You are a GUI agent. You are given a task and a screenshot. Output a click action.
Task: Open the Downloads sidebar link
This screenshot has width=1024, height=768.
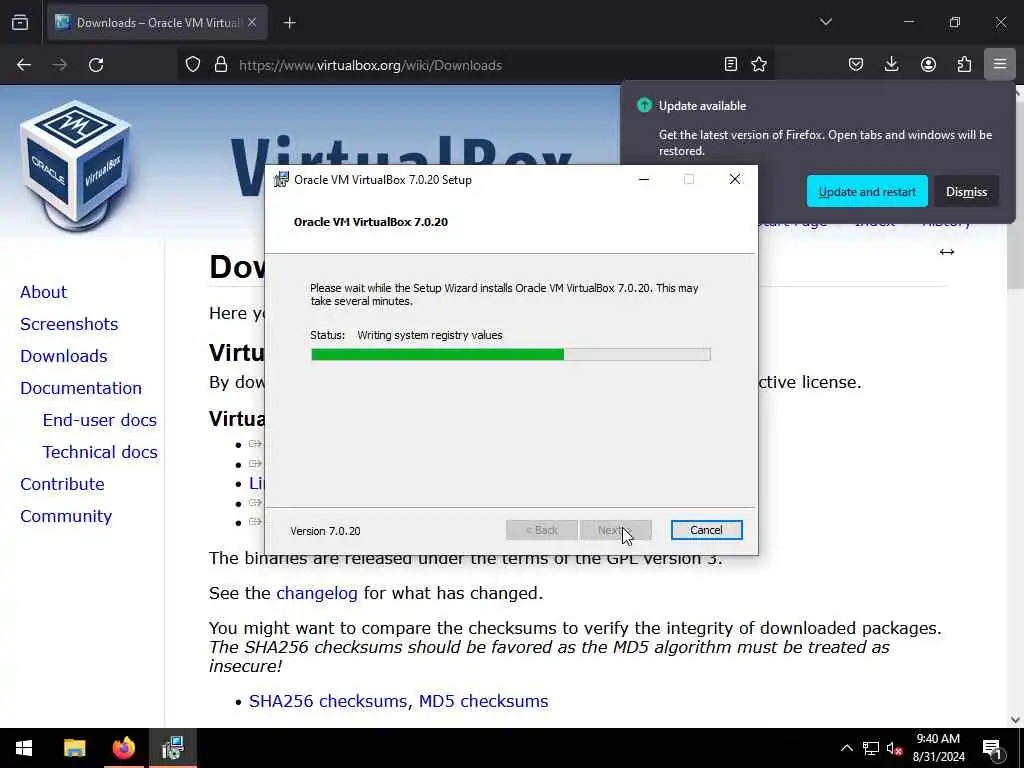tap(63, 356)
